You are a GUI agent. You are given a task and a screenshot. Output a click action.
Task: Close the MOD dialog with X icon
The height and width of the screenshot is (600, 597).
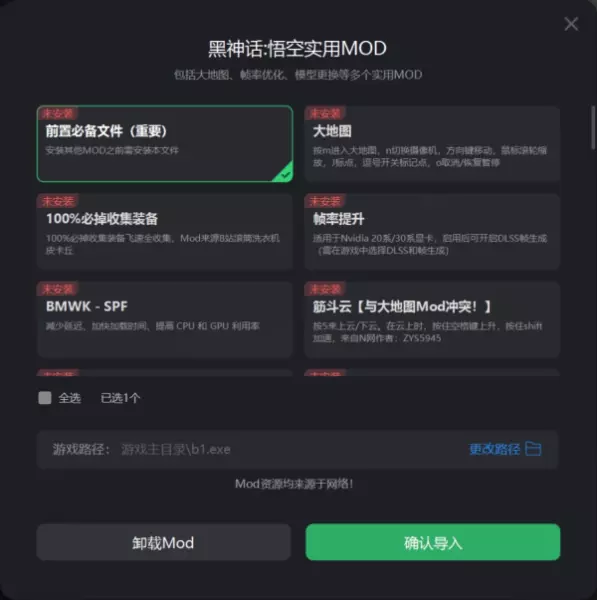click(x=571, y=24)
